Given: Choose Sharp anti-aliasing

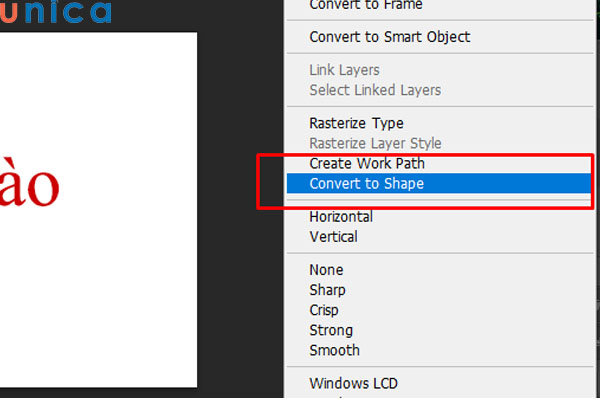Looking at the screenshot, I should tap(327, 290).
